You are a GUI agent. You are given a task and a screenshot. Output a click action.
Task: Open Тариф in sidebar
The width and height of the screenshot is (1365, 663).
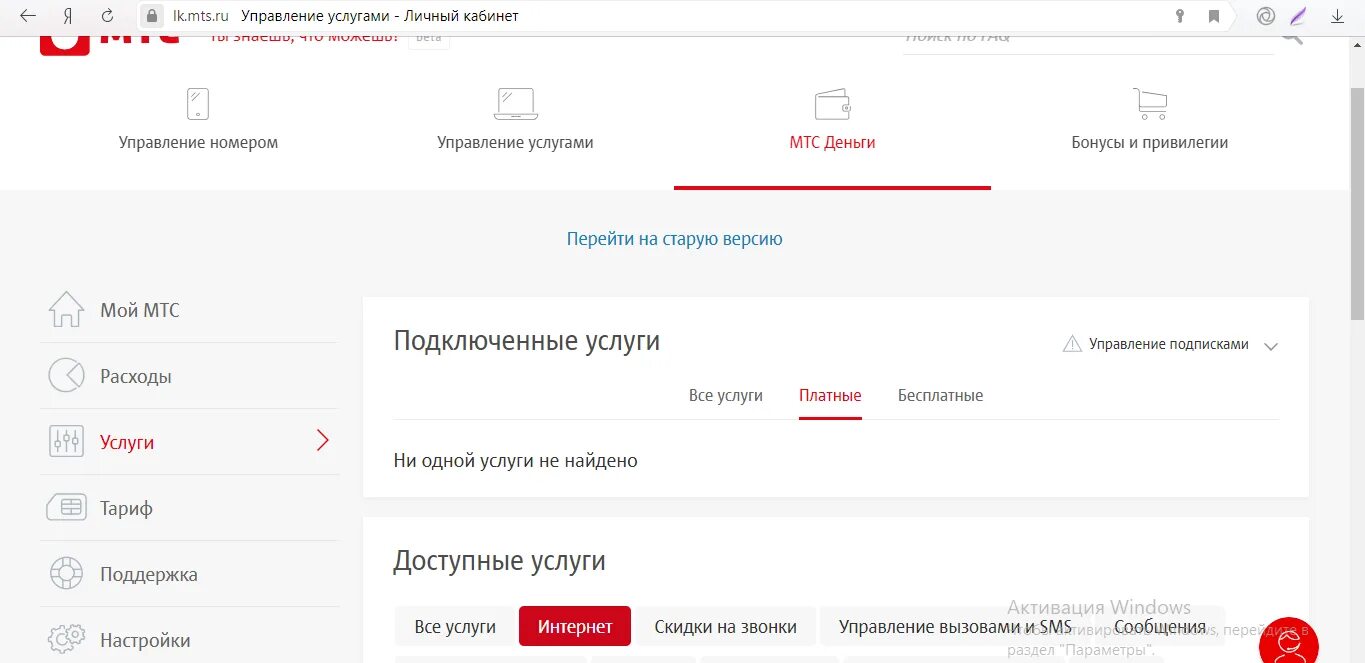coord(127,508)
